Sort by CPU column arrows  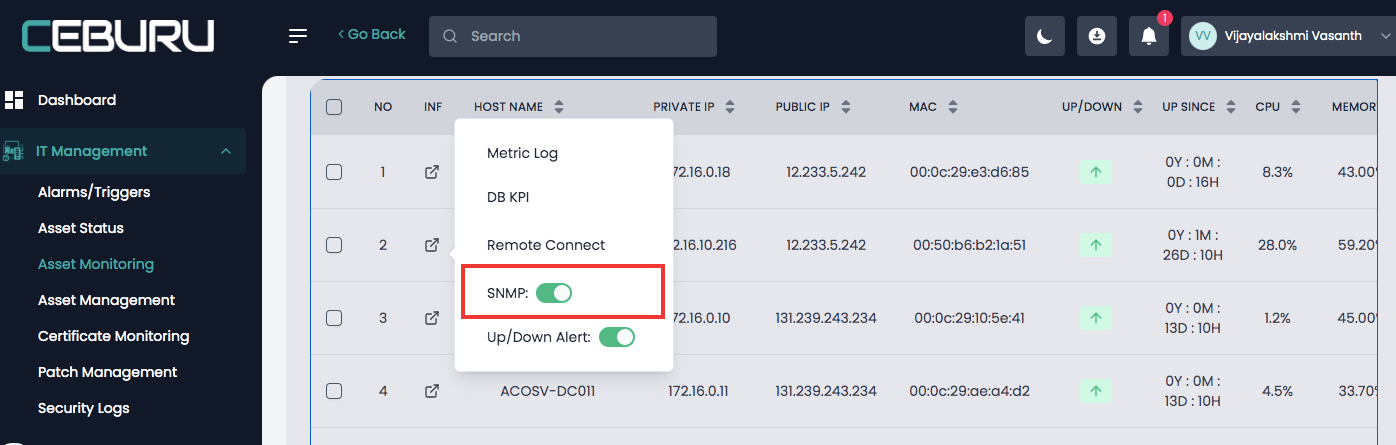[1296, 107]
